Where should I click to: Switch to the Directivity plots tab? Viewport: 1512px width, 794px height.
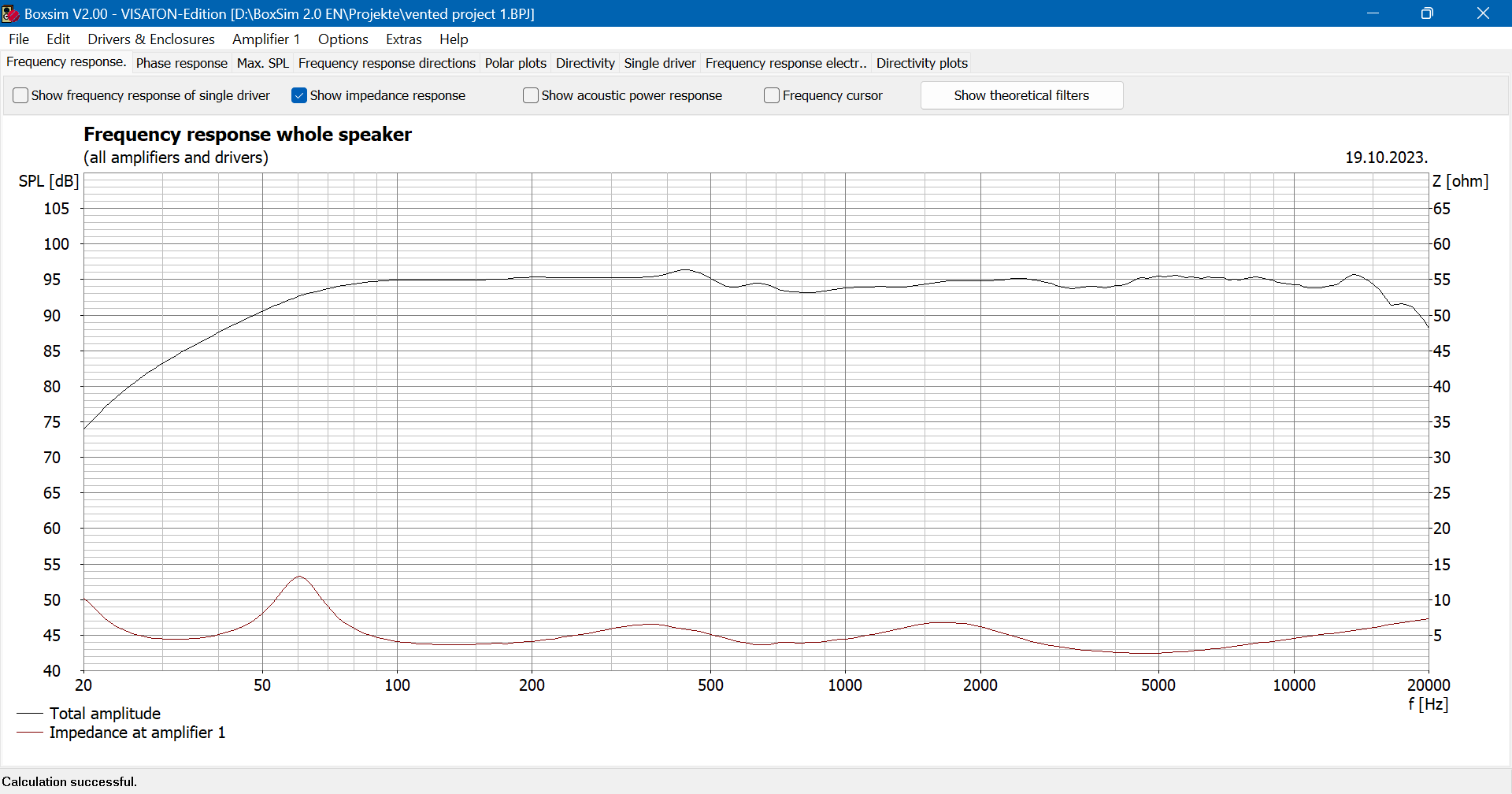pyautogui.click(x=922, y=63)
